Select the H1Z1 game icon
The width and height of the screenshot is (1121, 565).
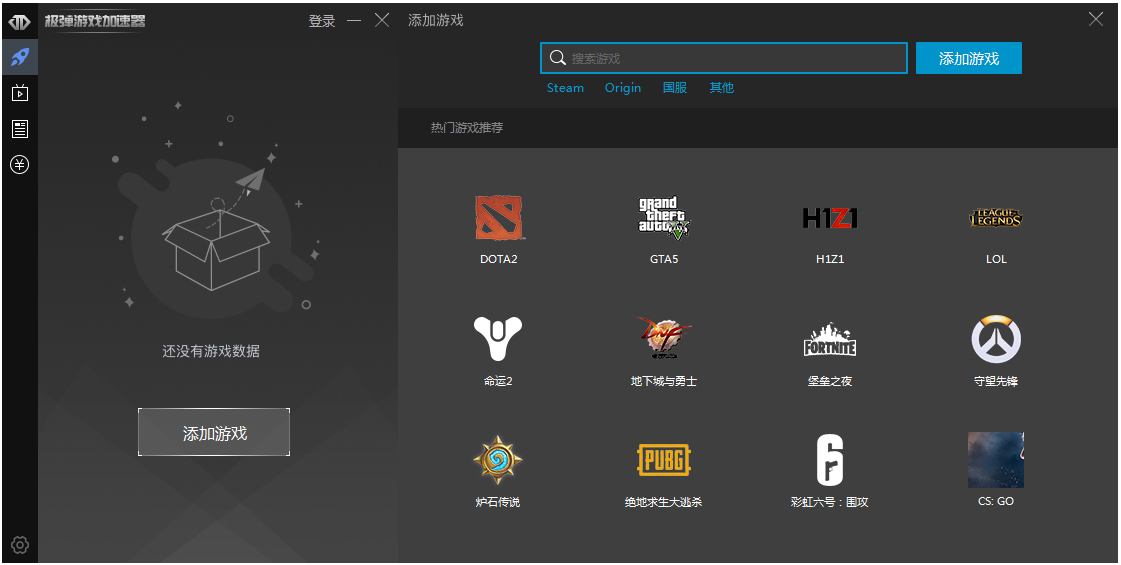[830, 217]
